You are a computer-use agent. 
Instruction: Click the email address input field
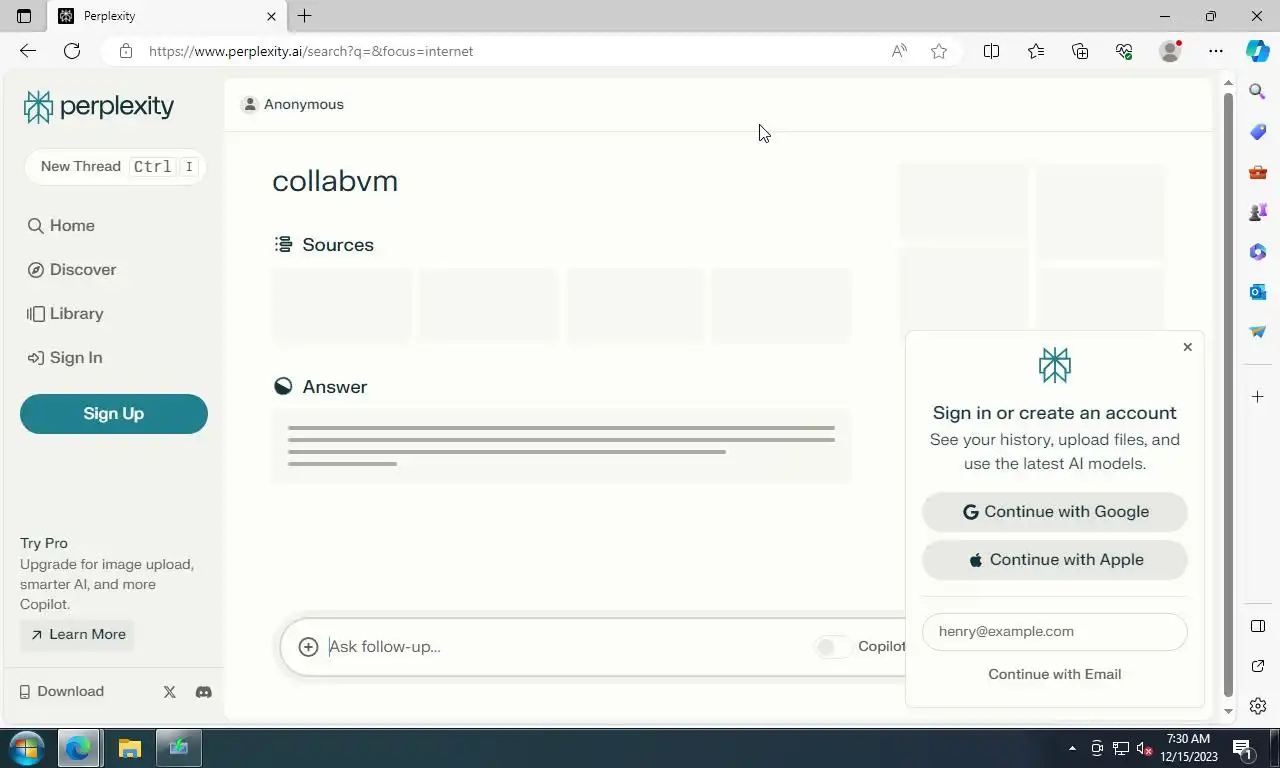pyautogui.click(x=1055, y=632)
